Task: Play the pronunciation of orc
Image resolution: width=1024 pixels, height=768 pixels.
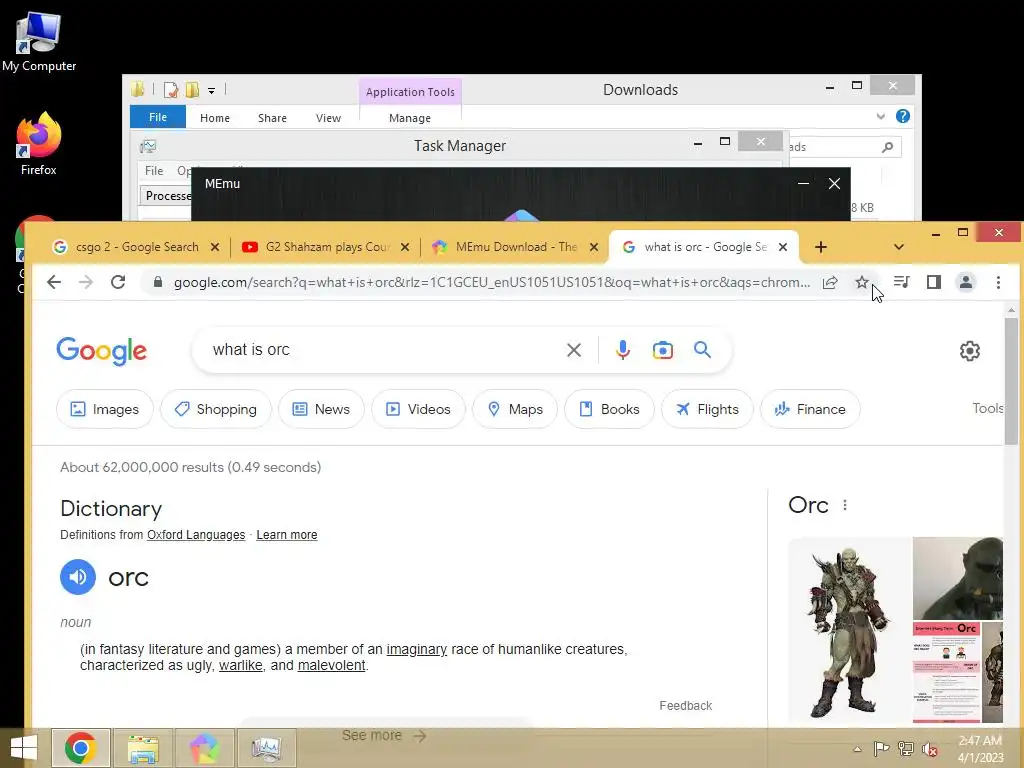Action: coord(78,577)
